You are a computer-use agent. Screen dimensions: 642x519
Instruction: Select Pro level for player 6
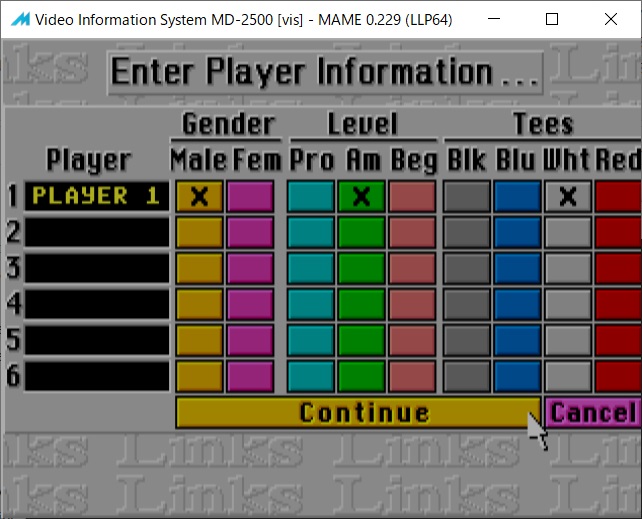(x=310, y=377)
